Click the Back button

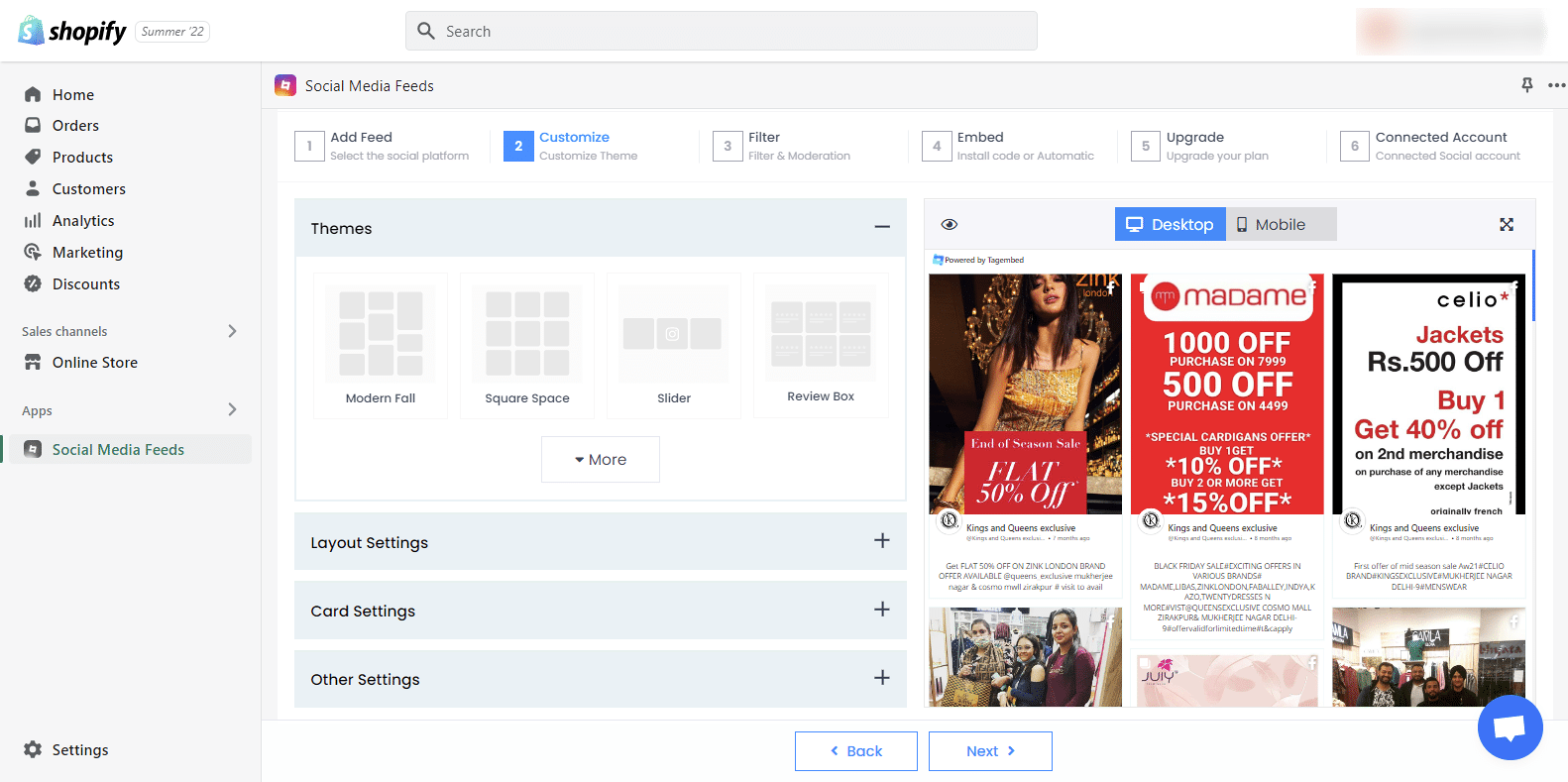pos(856,751)
